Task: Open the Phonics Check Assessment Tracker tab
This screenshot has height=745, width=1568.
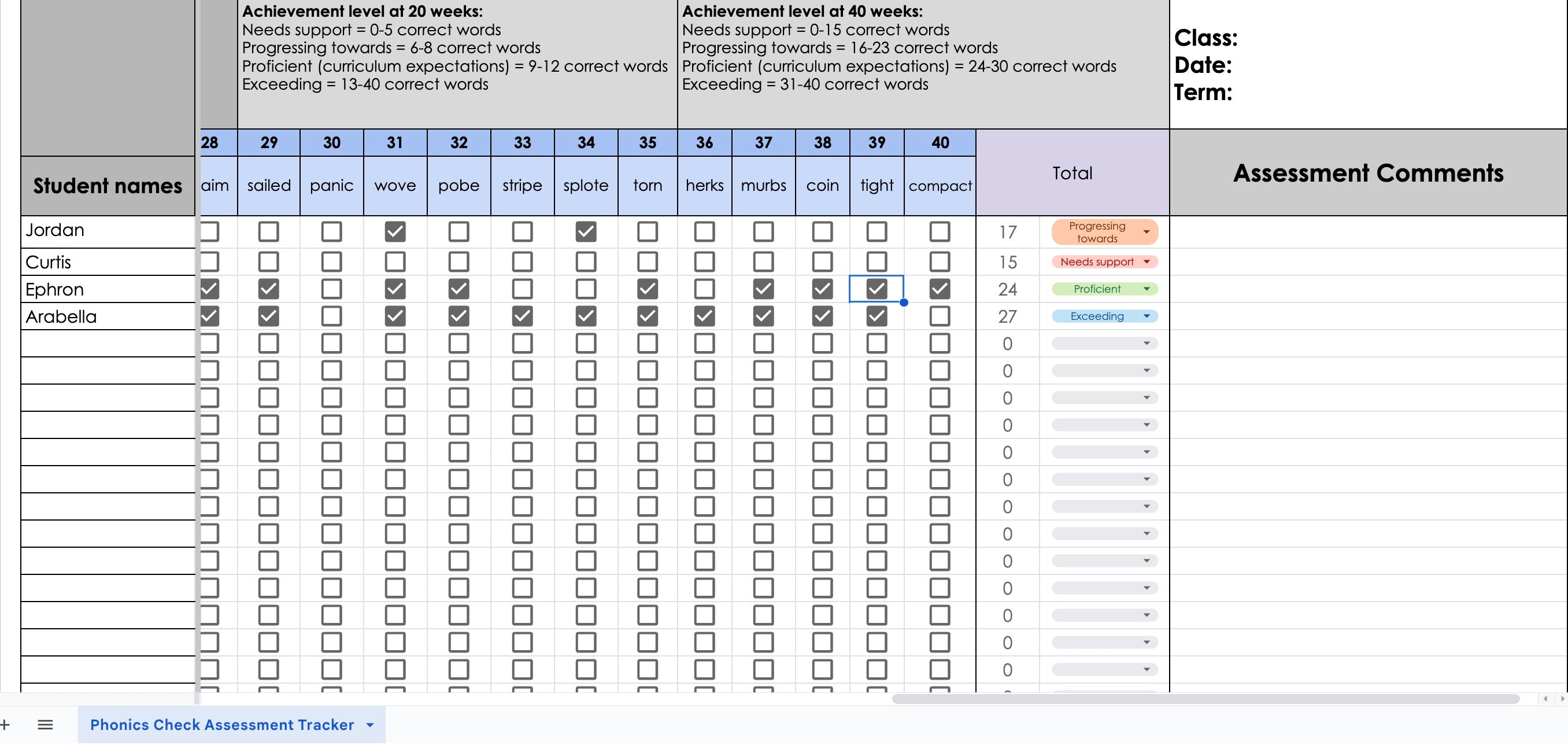Action: 221,724
